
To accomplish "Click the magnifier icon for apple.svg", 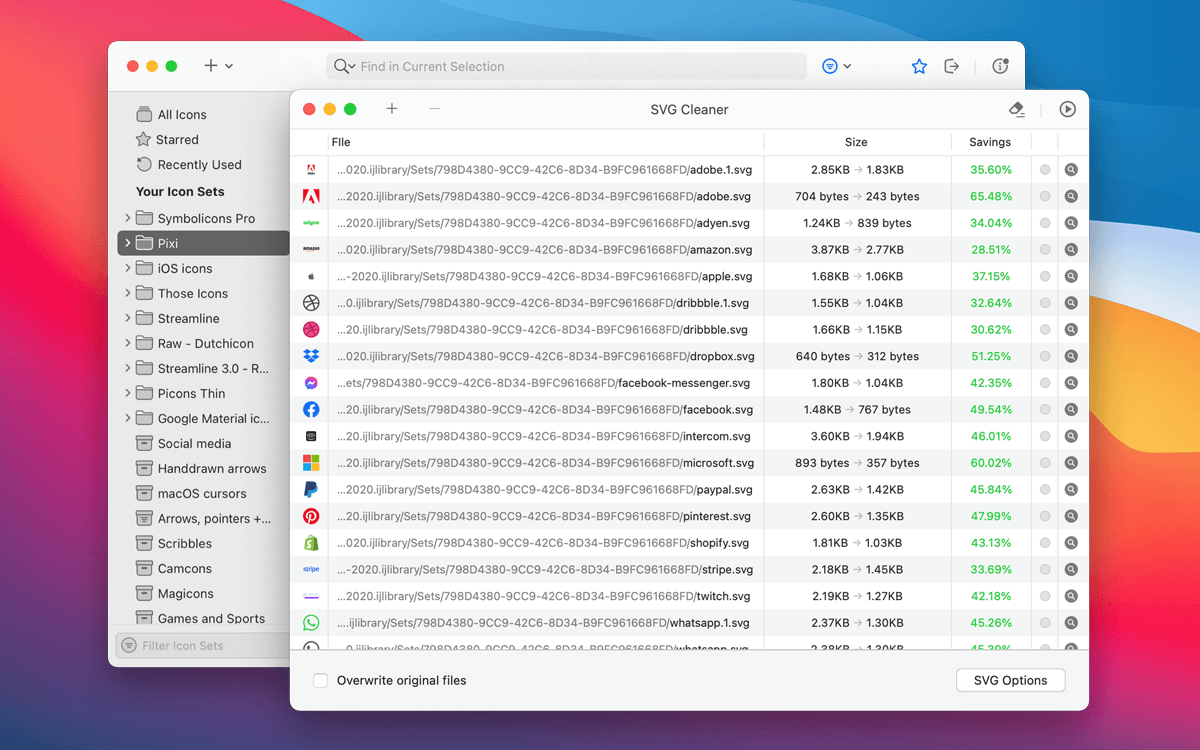I will 1071,276.
